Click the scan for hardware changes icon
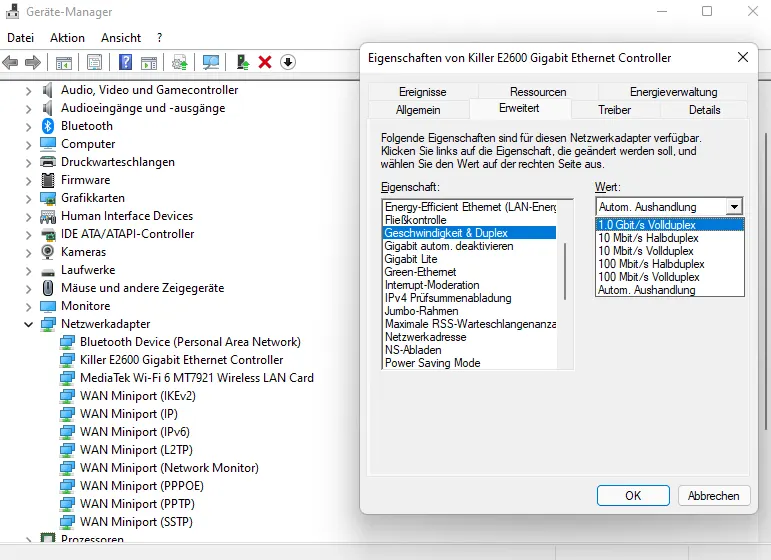The image size is (771, 560). (x=211, y=62)
